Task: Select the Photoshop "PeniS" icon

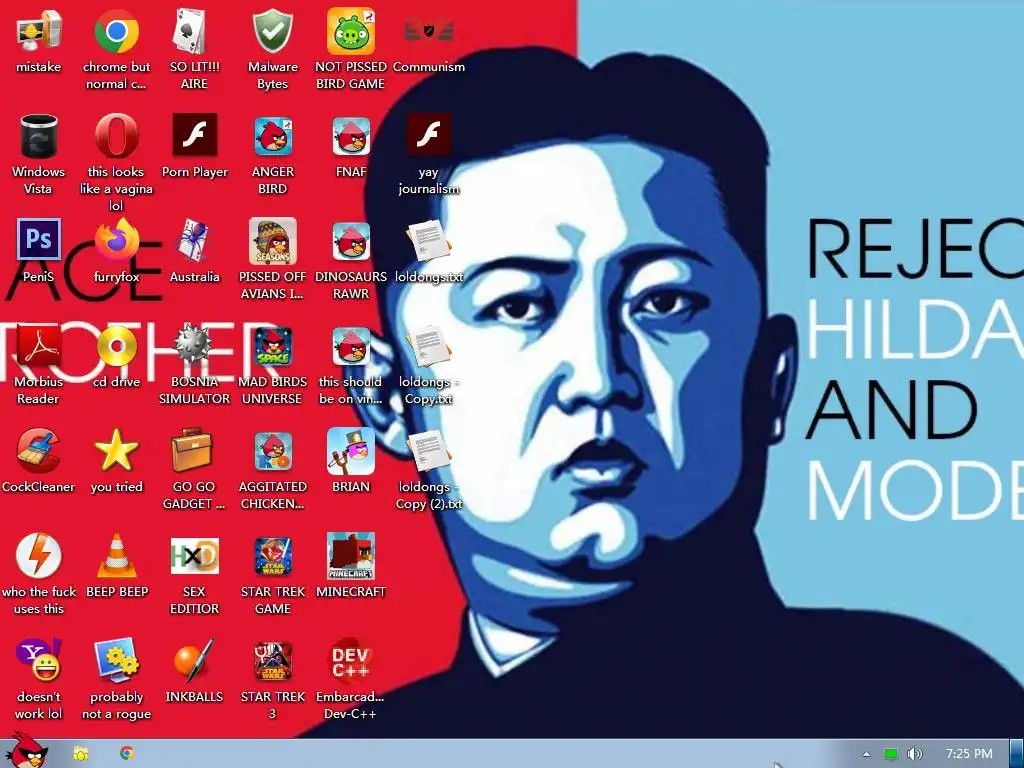Action: click(39, 240)
